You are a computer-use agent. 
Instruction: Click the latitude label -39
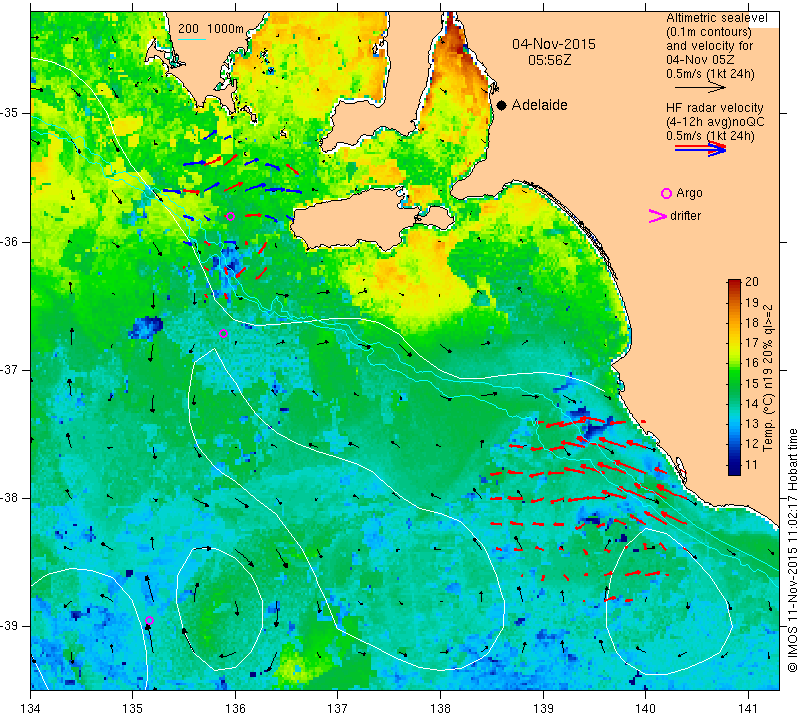pyautogui.click(x=9, y=626)
